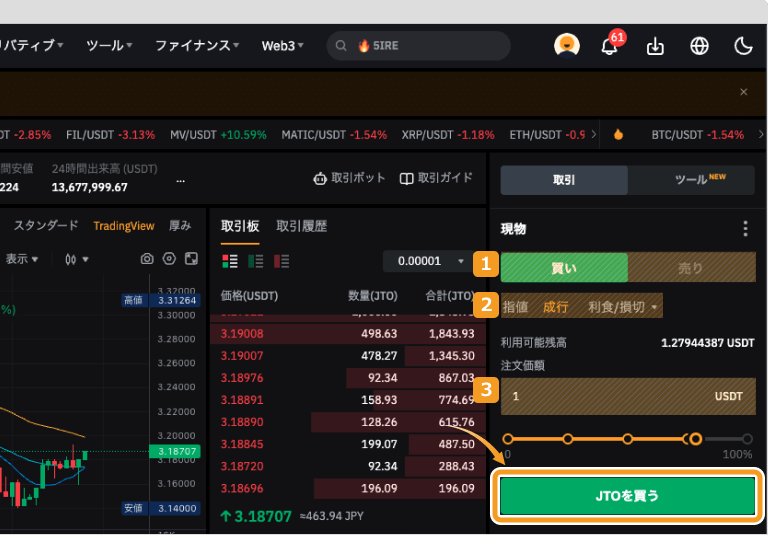Viewport: 768px width, 535px height.
Task: Click the JTOを買う button
Action: (x=627, y=496)
